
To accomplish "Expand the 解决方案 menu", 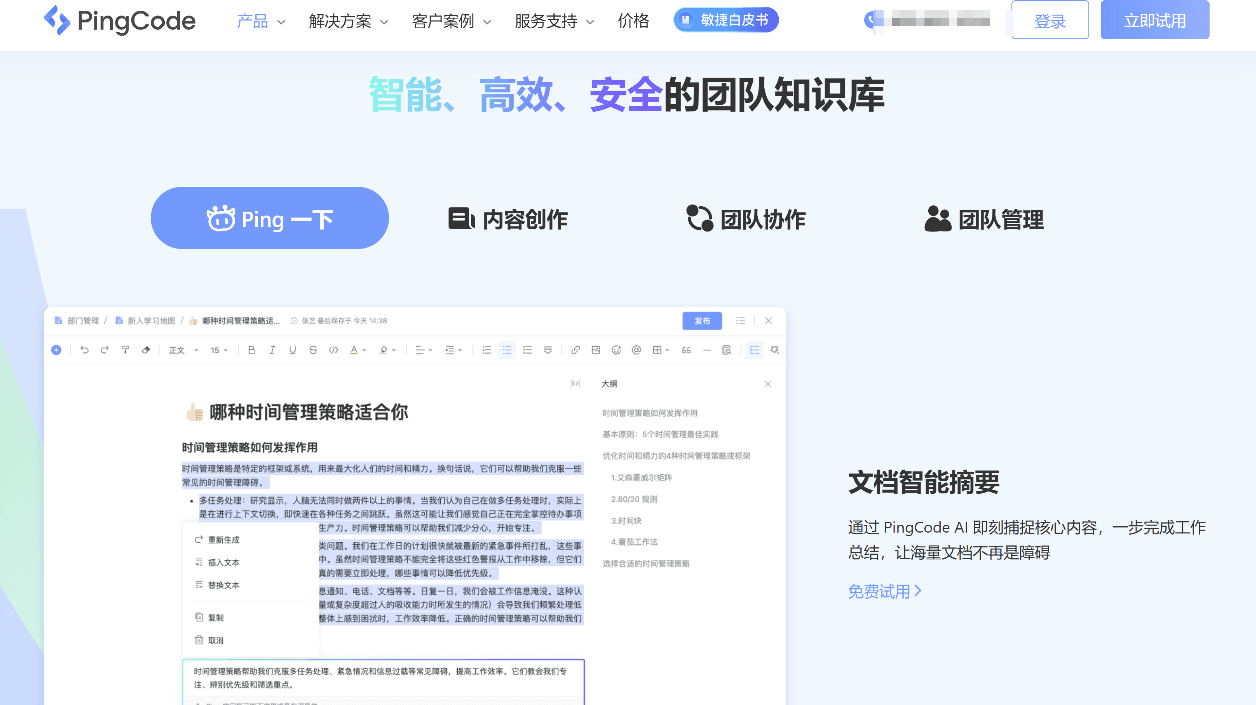I will coord(349,21).
